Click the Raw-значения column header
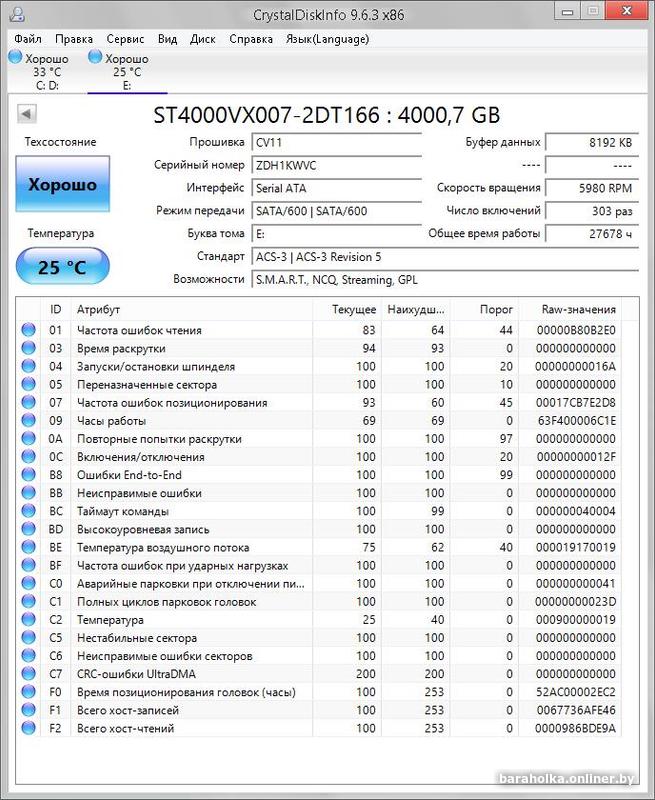 (x=570, y=309)
